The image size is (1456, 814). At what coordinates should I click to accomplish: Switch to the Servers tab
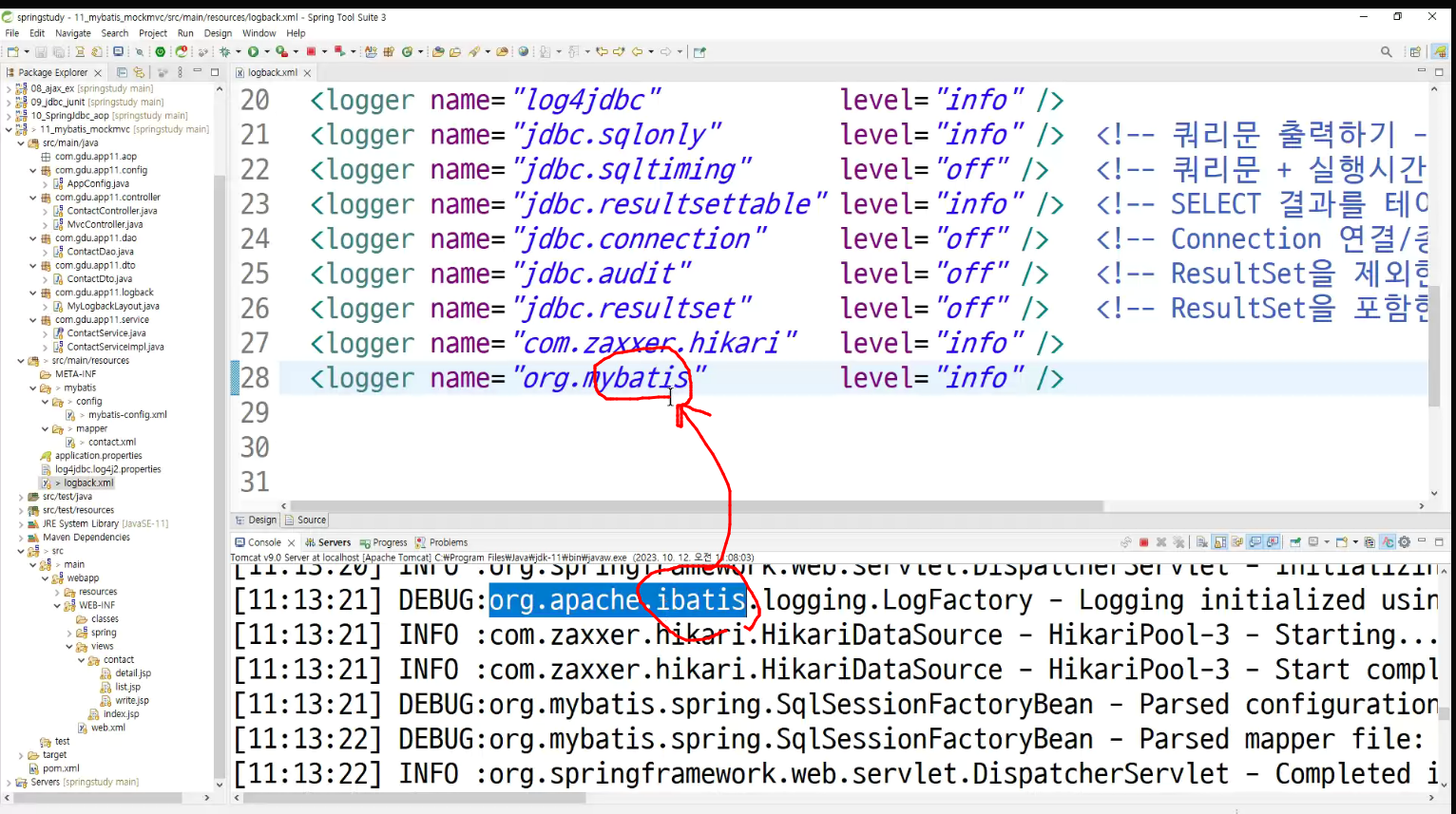(328, 542)
